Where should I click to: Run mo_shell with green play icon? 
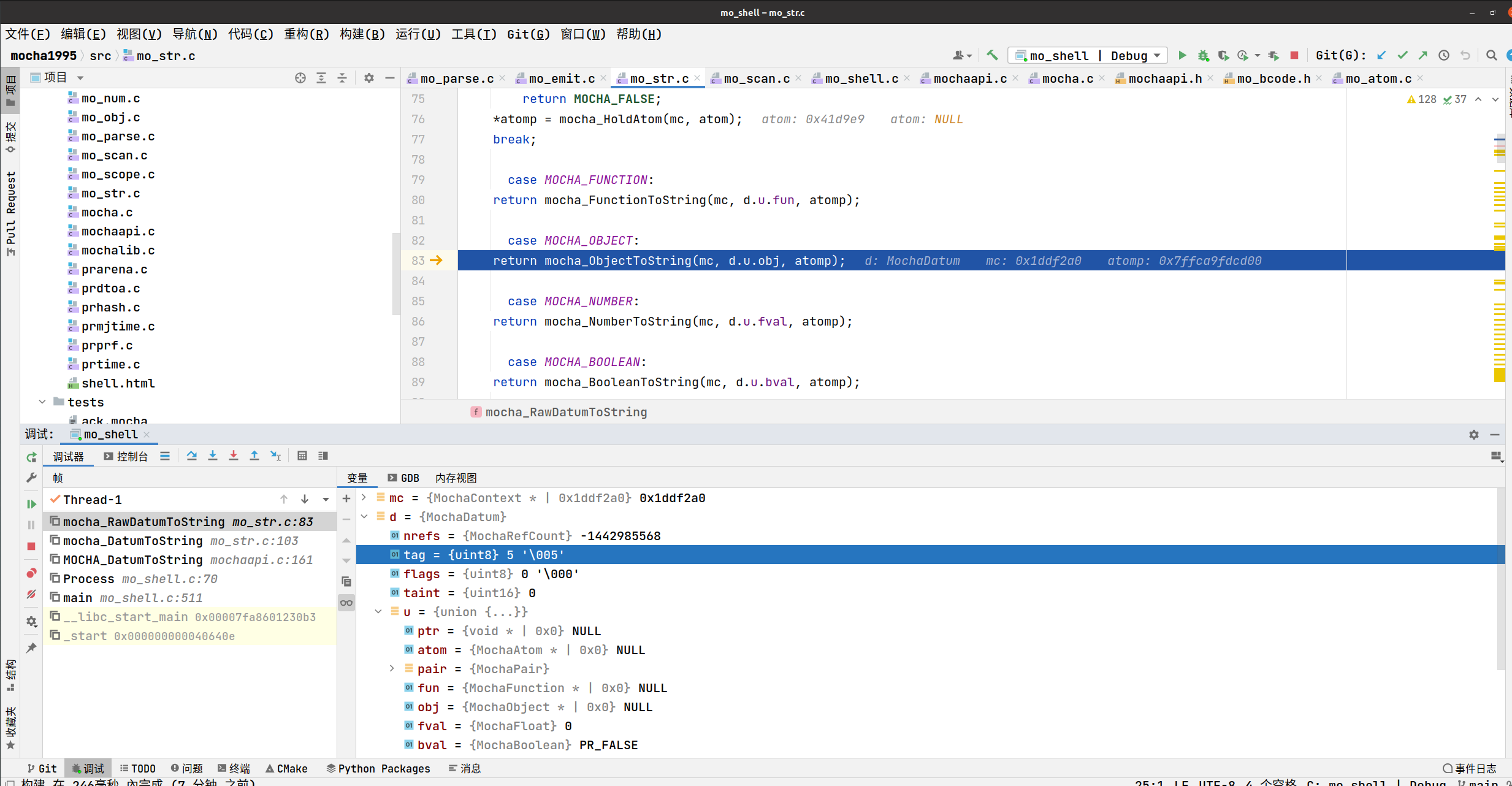[1182, 55]
